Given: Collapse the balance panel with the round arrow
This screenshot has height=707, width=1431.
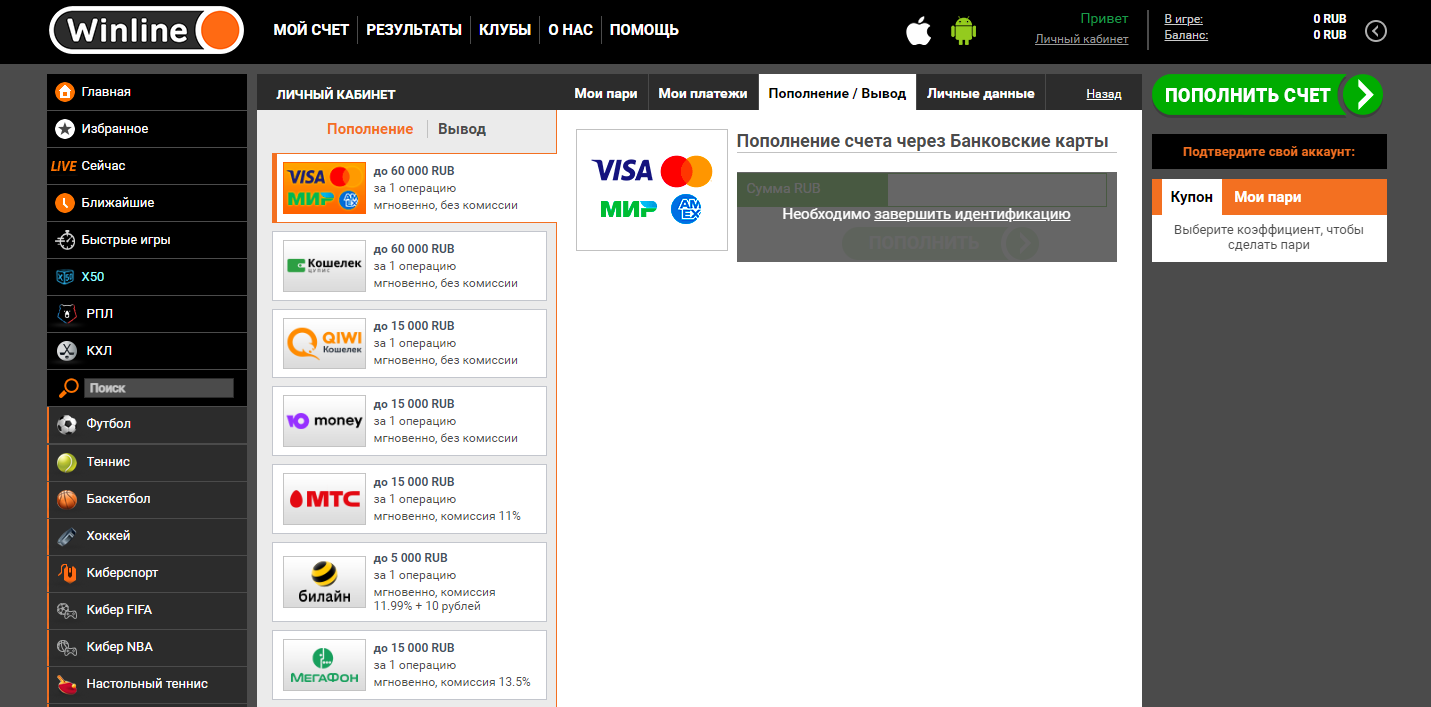Looking at the screenshot, I should [1376, 31].
